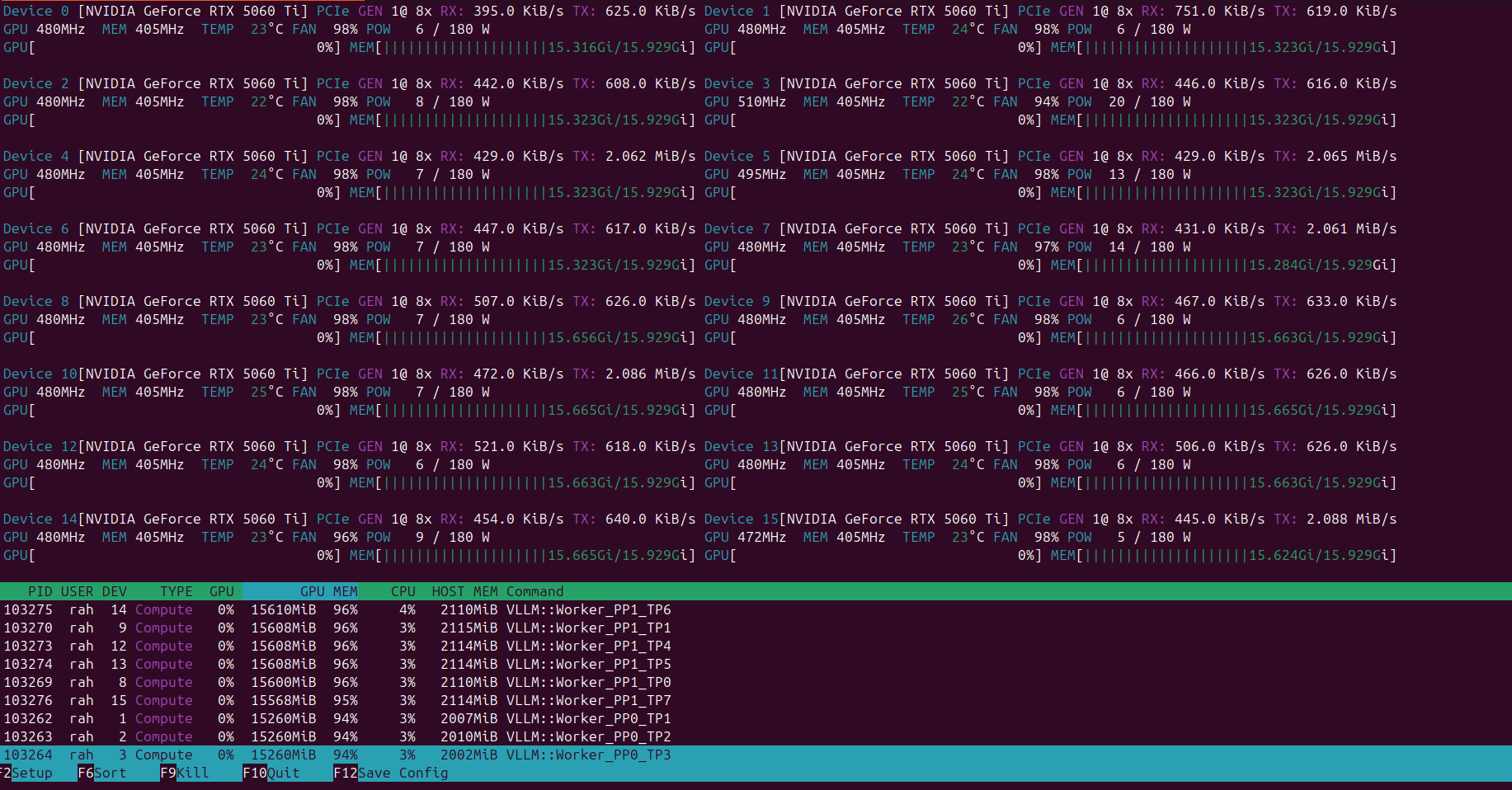Click the Device 2 GPU utilization bar
Screen dimensions: 1512x790
pyautogui.click(x=172, y=120)
